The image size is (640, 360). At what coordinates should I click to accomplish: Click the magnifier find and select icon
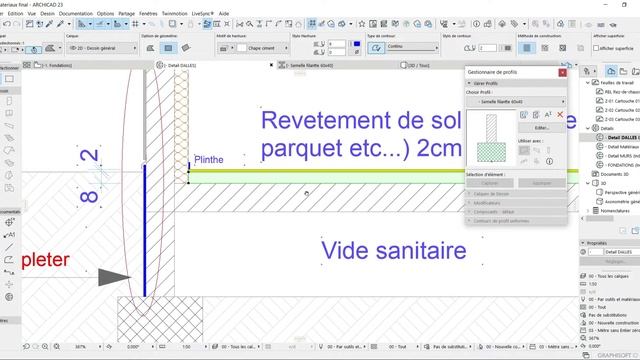[x=249, y=24]
